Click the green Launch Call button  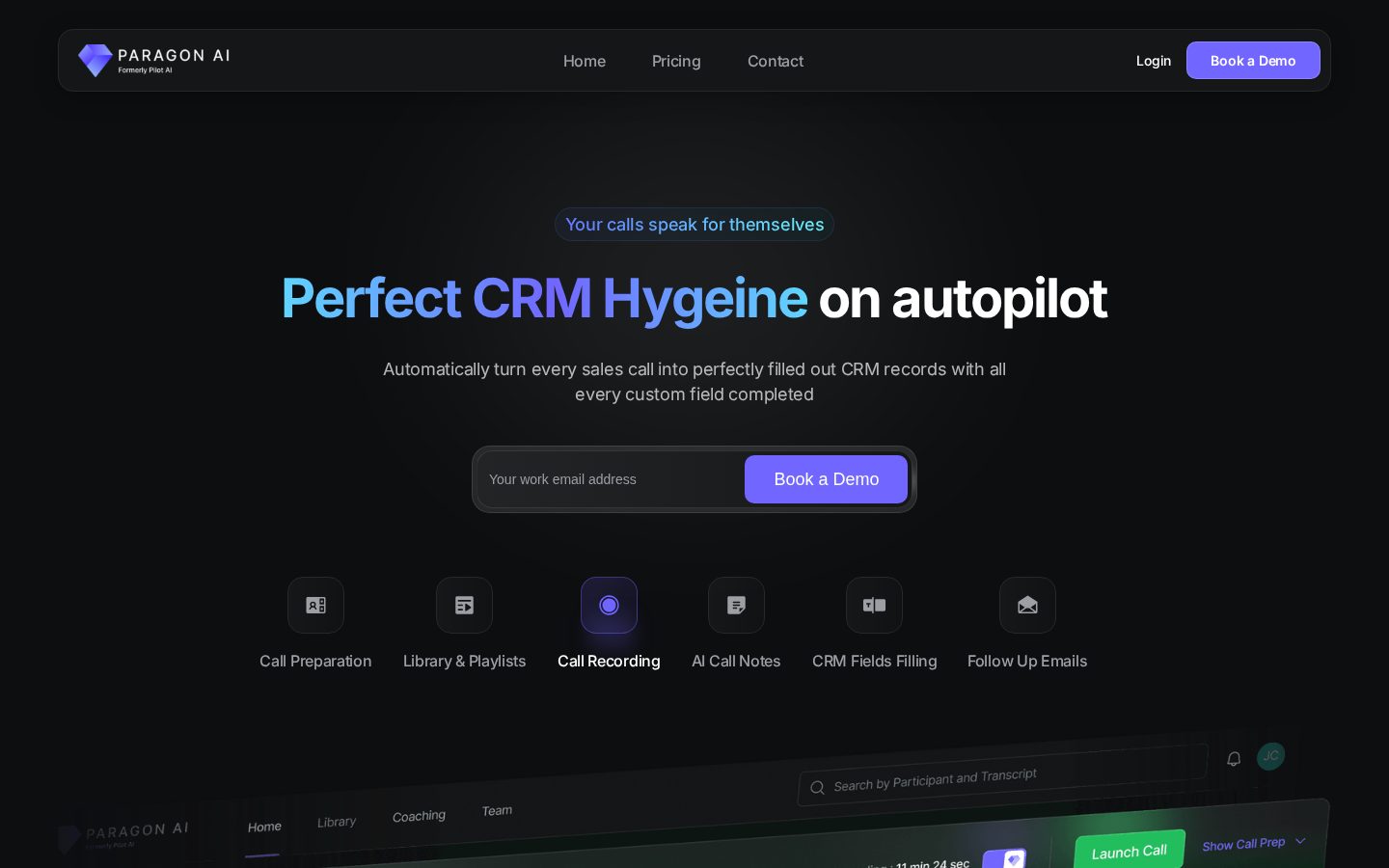(x=1130, y=852)
